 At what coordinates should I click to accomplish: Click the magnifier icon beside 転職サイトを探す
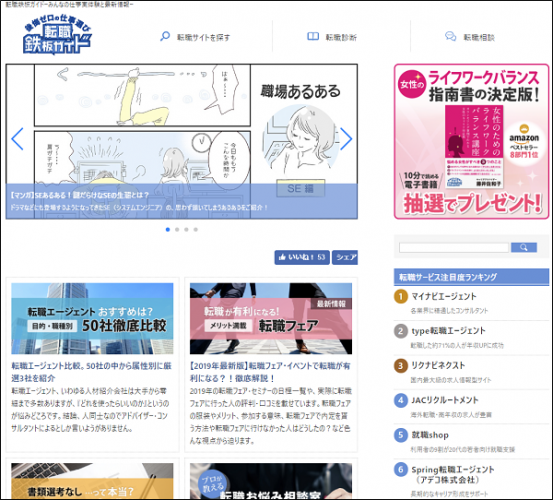[165, 36]
